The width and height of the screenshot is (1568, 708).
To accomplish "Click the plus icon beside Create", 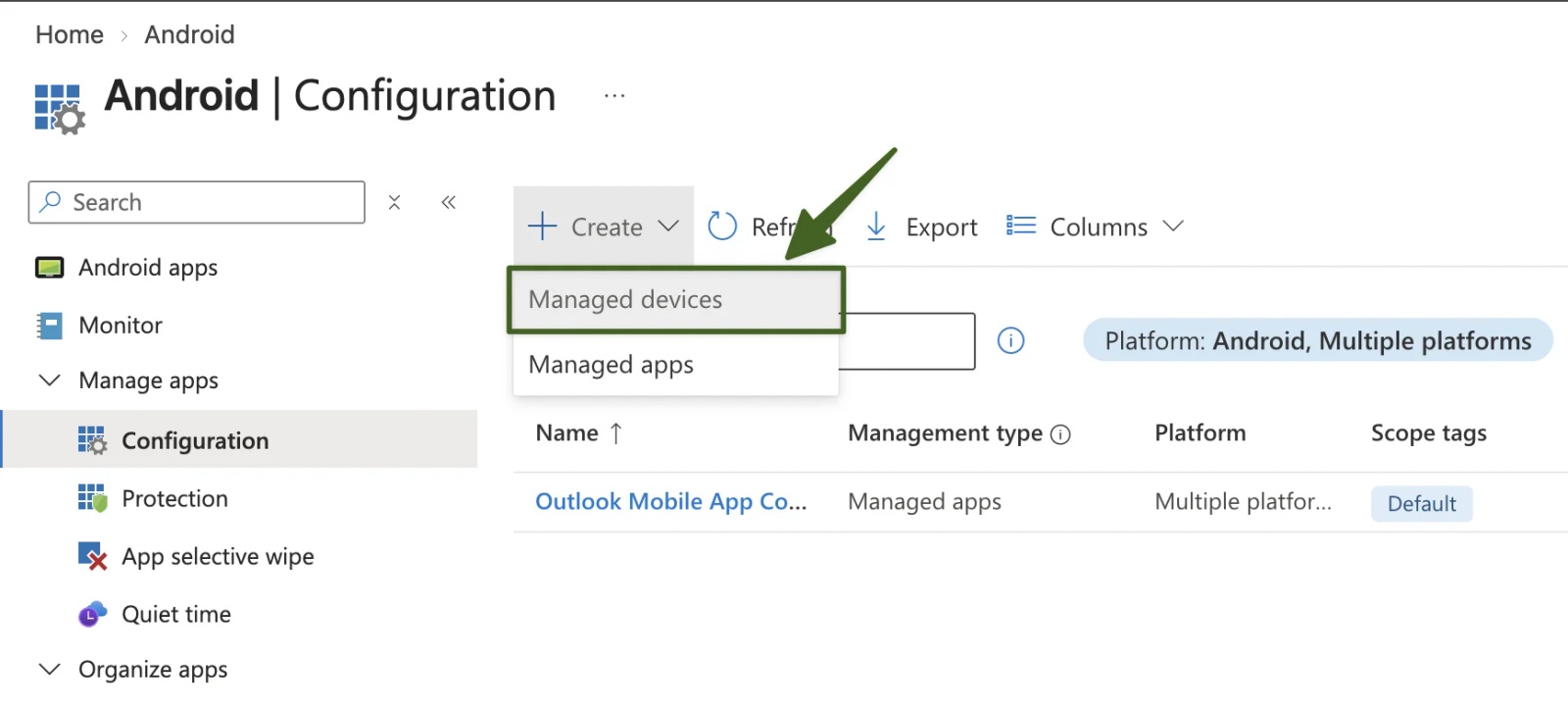I will [542, 227].
